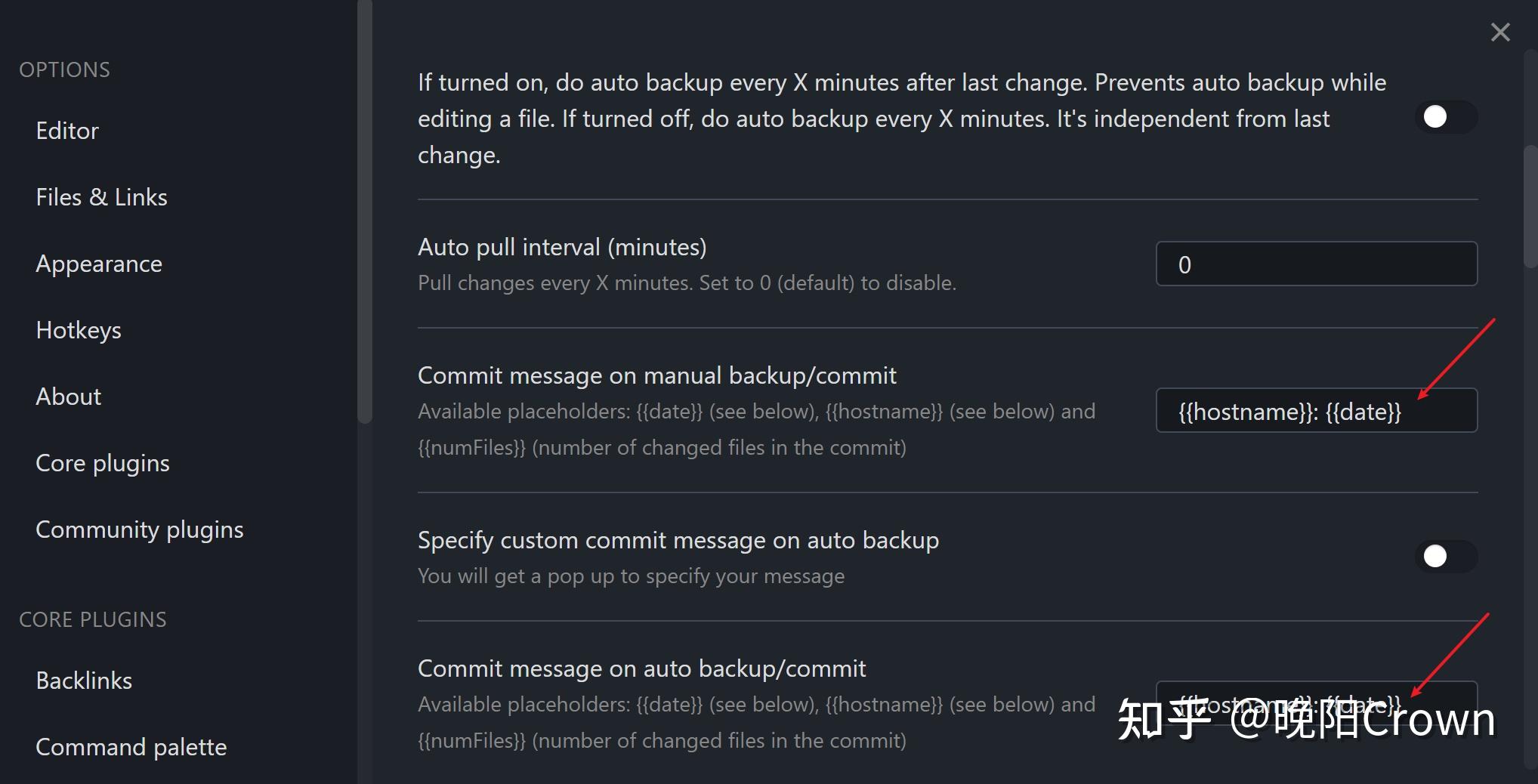This screenshot has height=784, width=1538.
Task: Open Community plugins settings
Action: click(x=140, y=529)
